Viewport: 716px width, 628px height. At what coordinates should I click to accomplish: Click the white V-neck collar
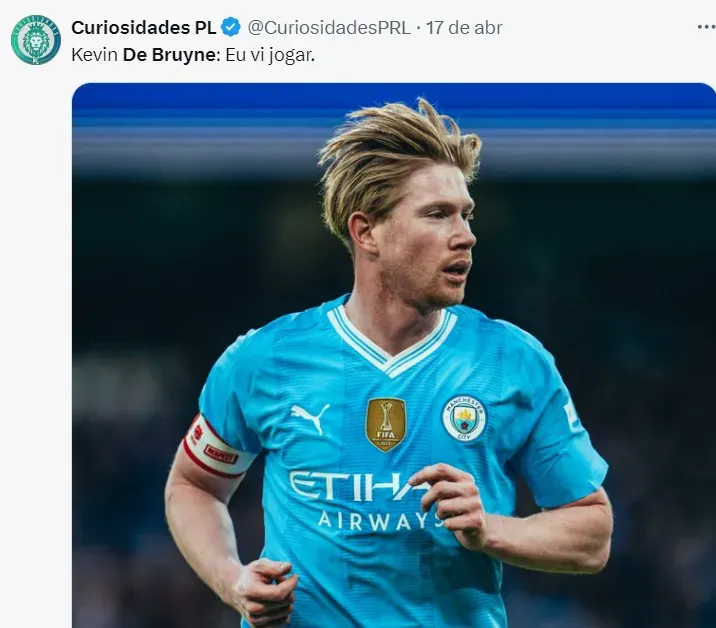(x=392, y=338)
